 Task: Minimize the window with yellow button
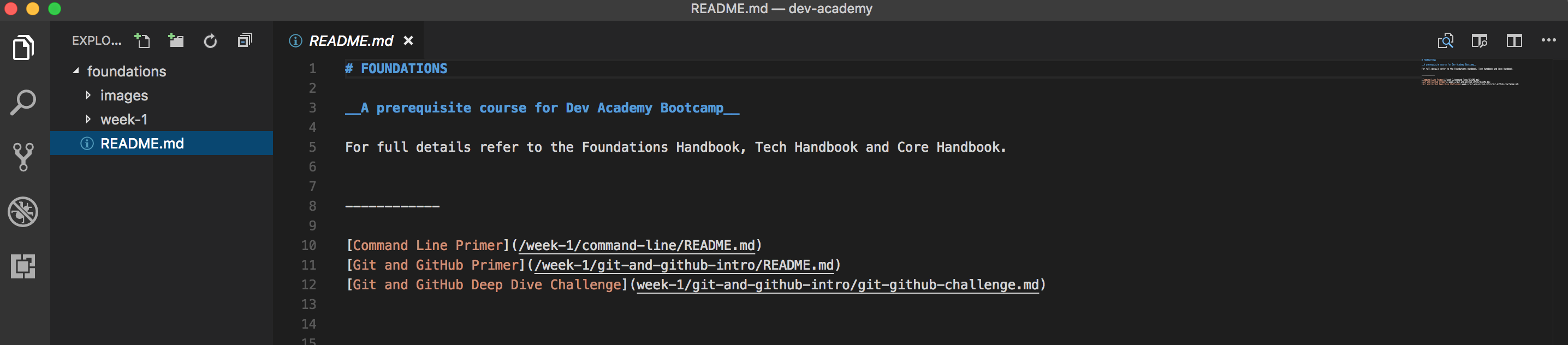click(x=33, y=9)
